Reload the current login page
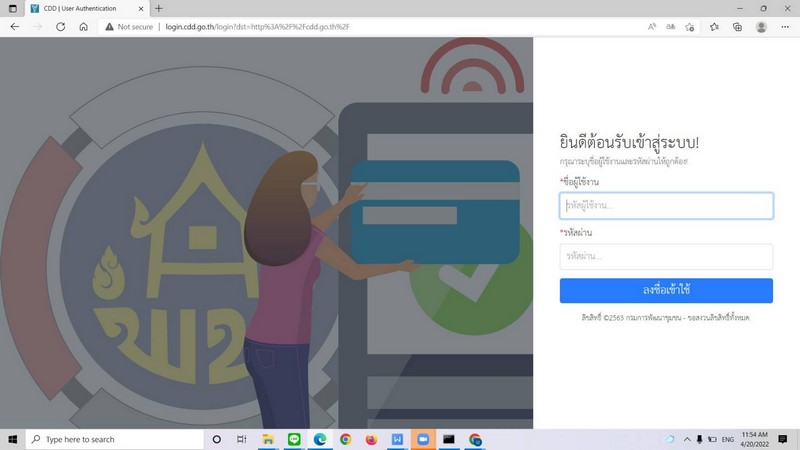Viewport: 800px width, 450px height. 60,27
